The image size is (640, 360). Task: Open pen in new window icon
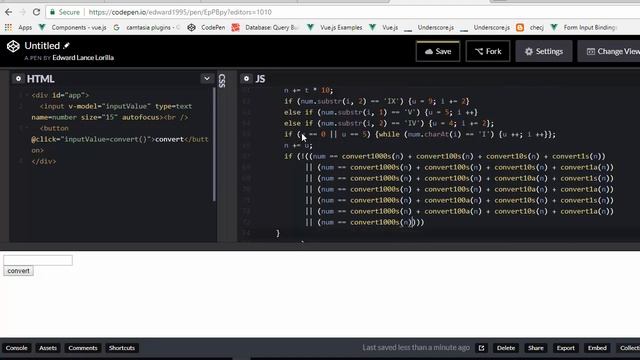coord(482,348)
